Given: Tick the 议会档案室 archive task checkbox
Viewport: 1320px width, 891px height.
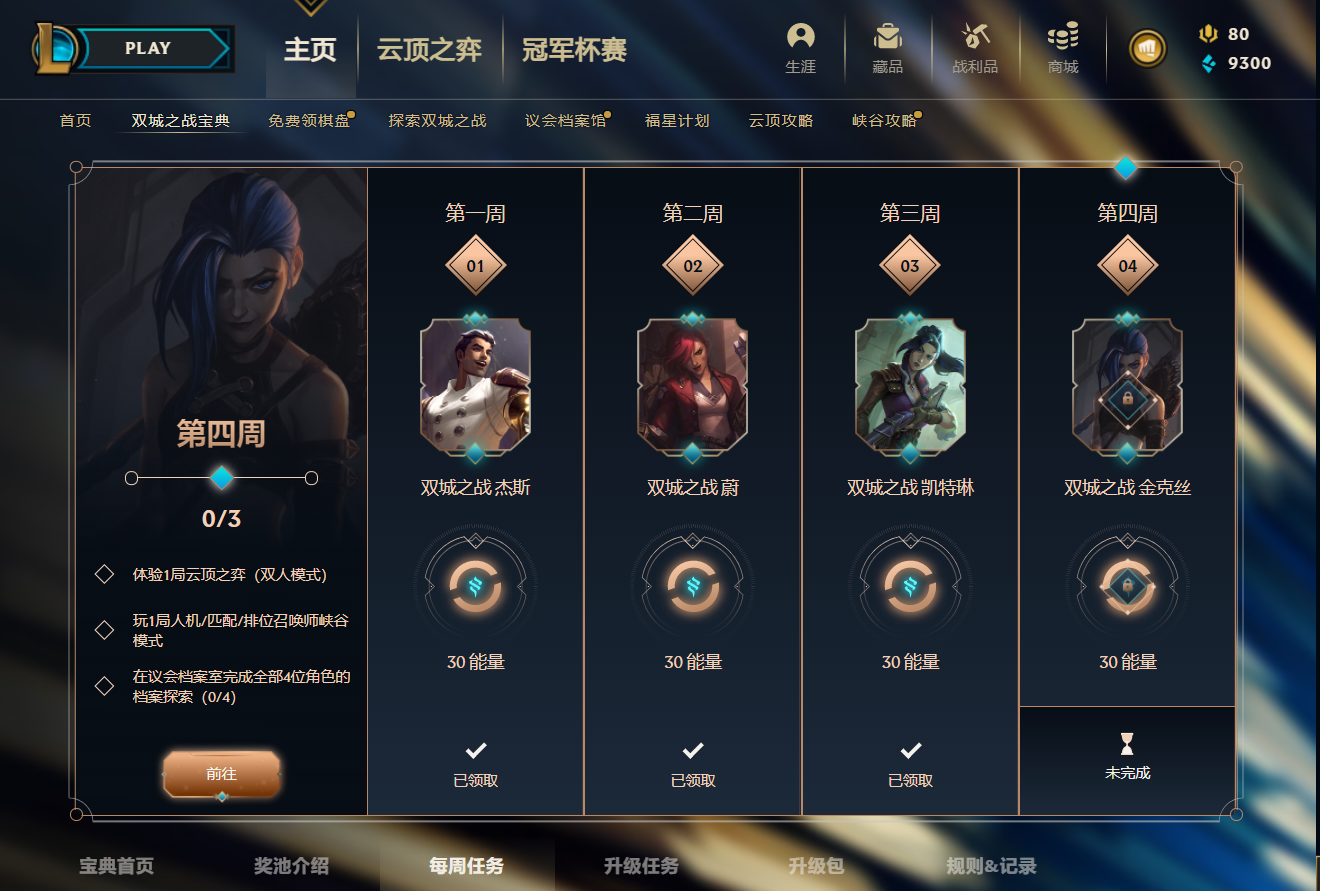Looking at the screenshot, I should tap(104, 685).
